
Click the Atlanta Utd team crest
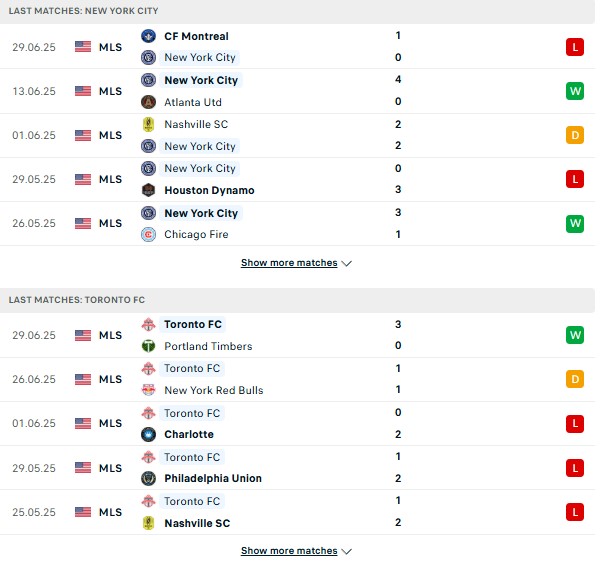[148, 102]
